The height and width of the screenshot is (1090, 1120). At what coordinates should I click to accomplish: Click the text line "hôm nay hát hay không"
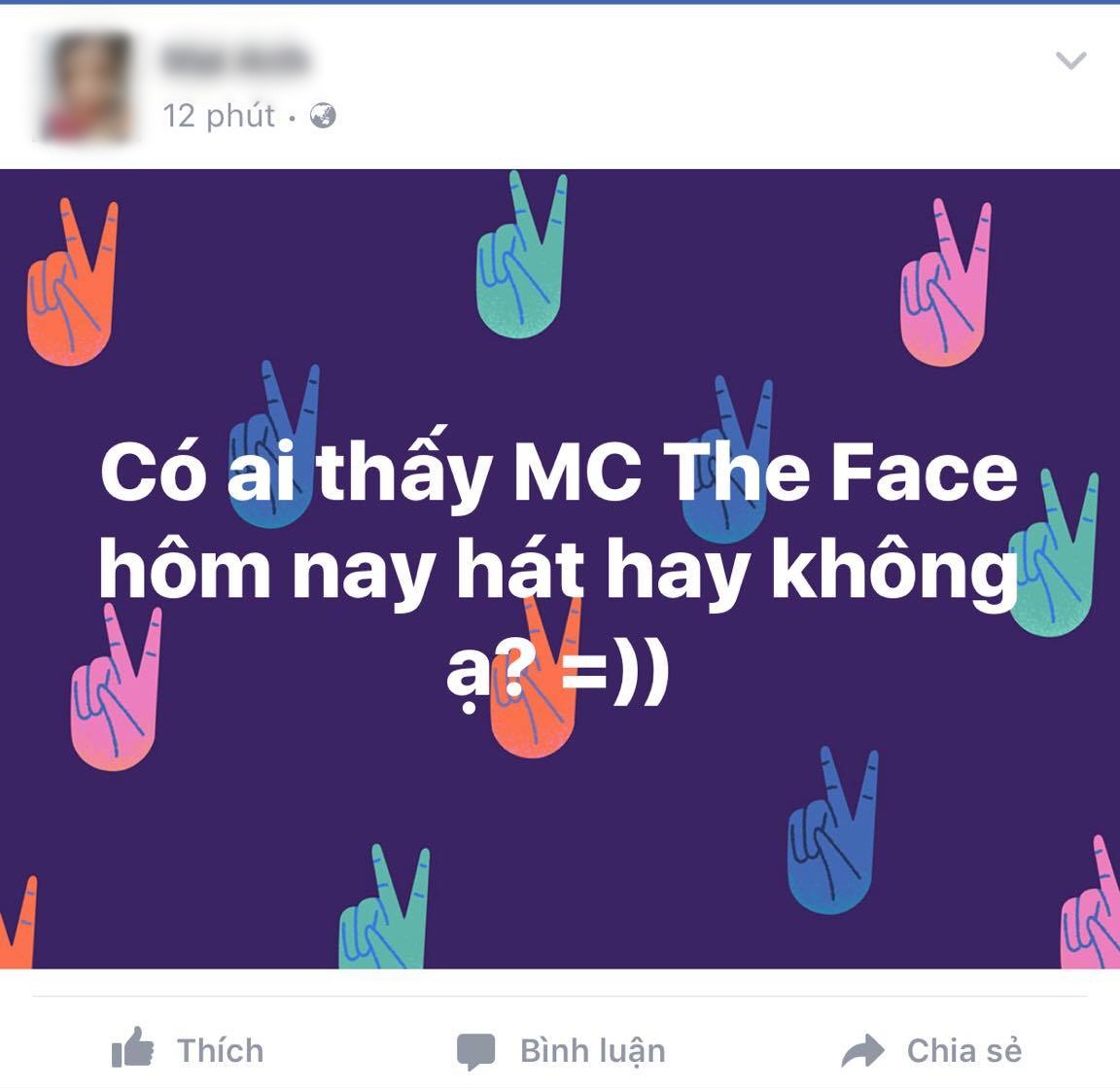pos(559,573)
